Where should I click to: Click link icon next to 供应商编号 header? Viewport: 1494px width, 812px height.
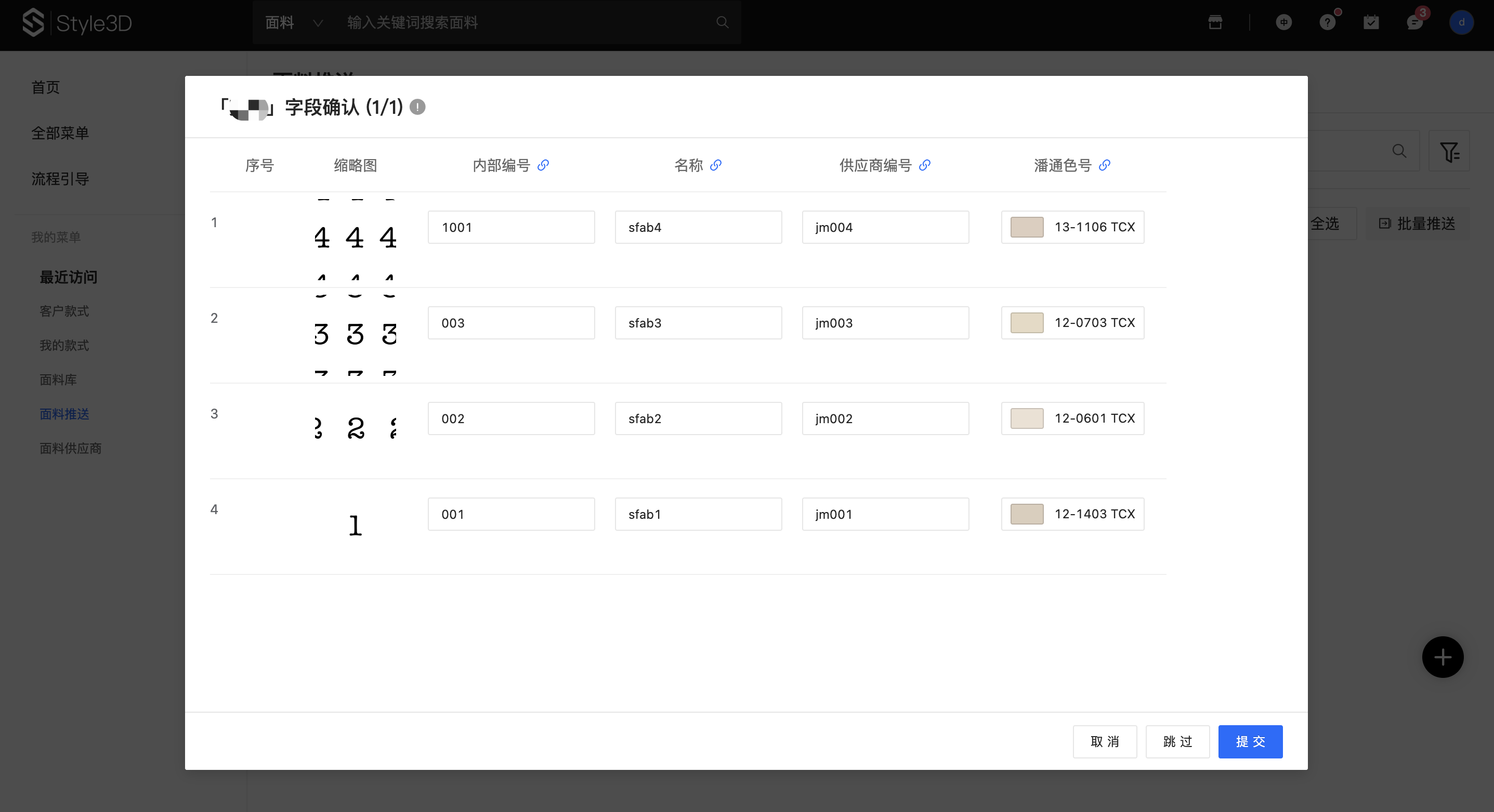point(924,165)
